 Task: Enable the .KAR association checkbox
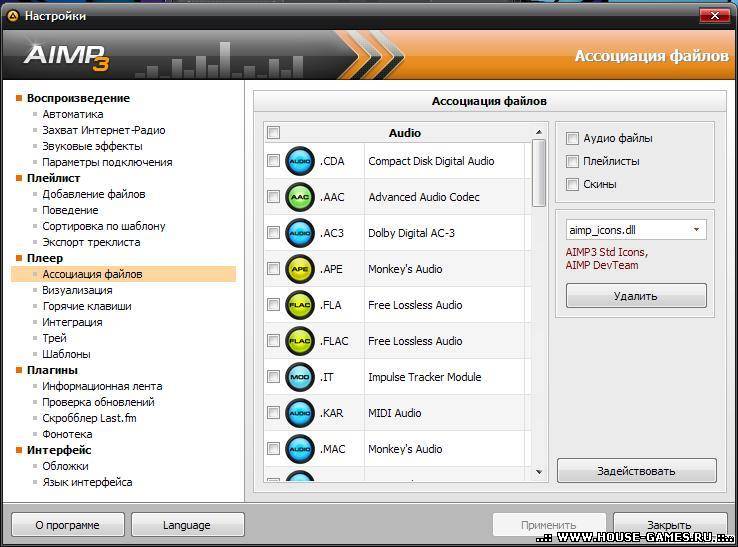click(273, 412)
